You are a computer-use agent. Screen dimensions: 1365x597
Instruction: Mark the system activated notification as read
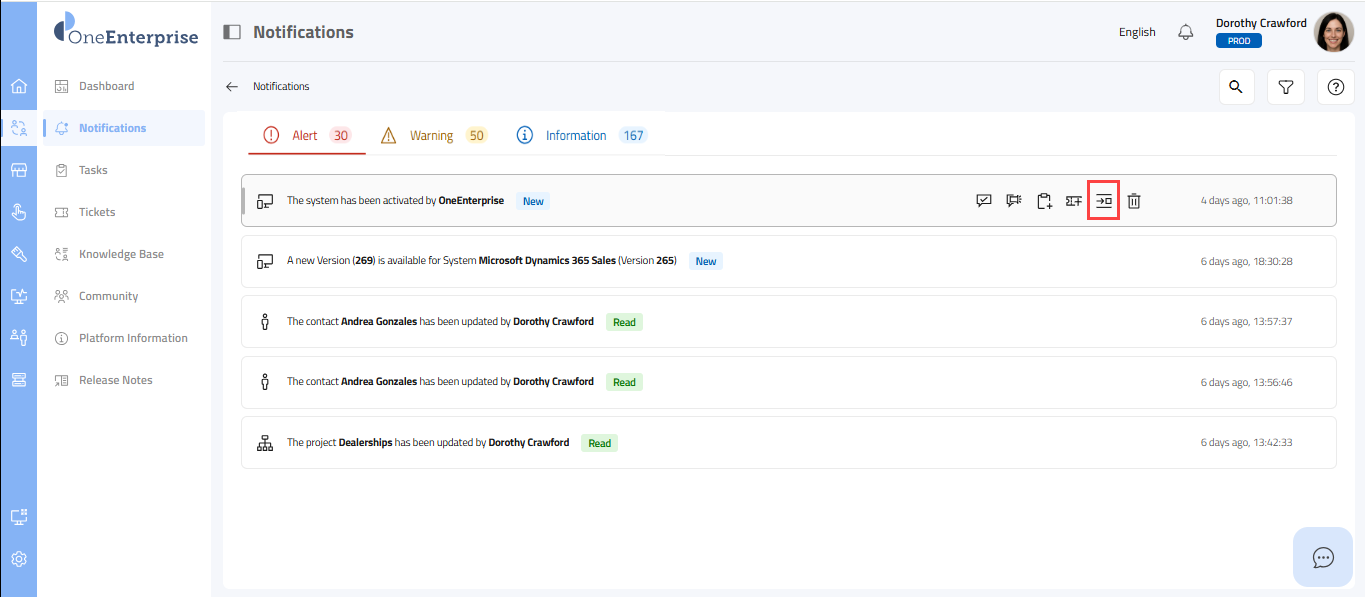(x=984, y=201)
